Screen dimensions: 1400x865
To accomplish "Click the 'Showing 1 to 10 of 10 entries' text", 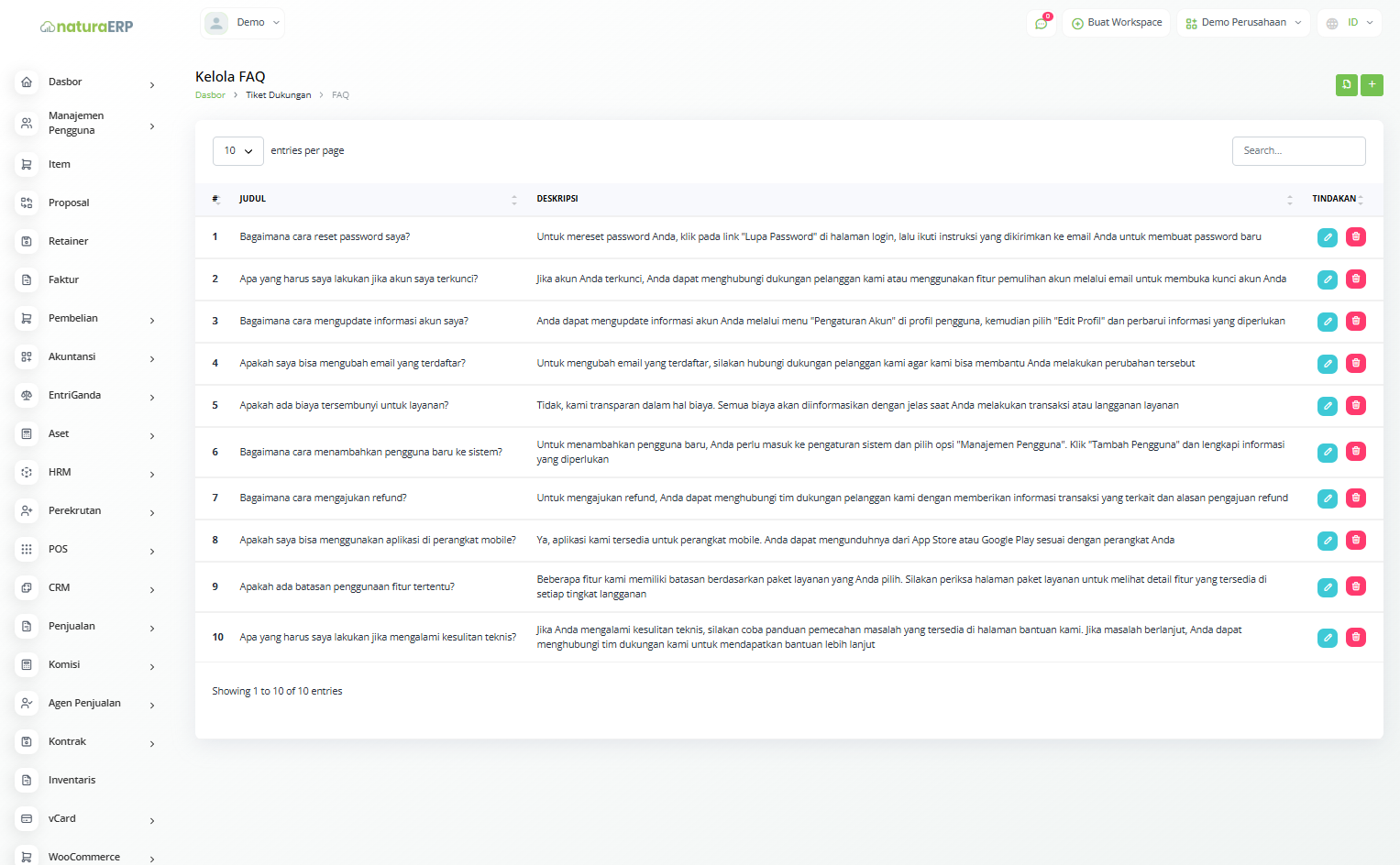I will tap(277, 692).
